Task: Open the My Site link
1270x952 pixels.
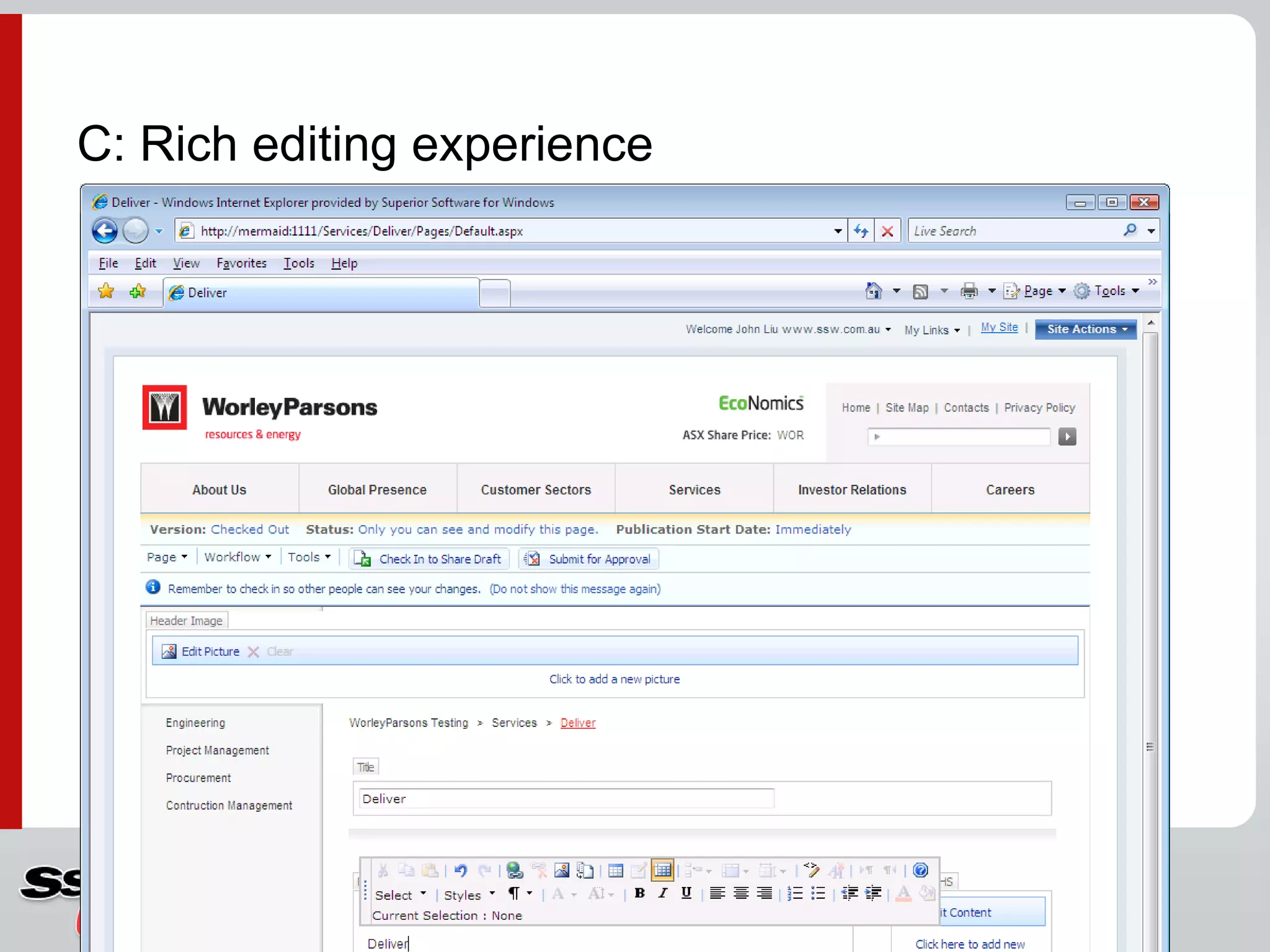Action: pos(999,327)
